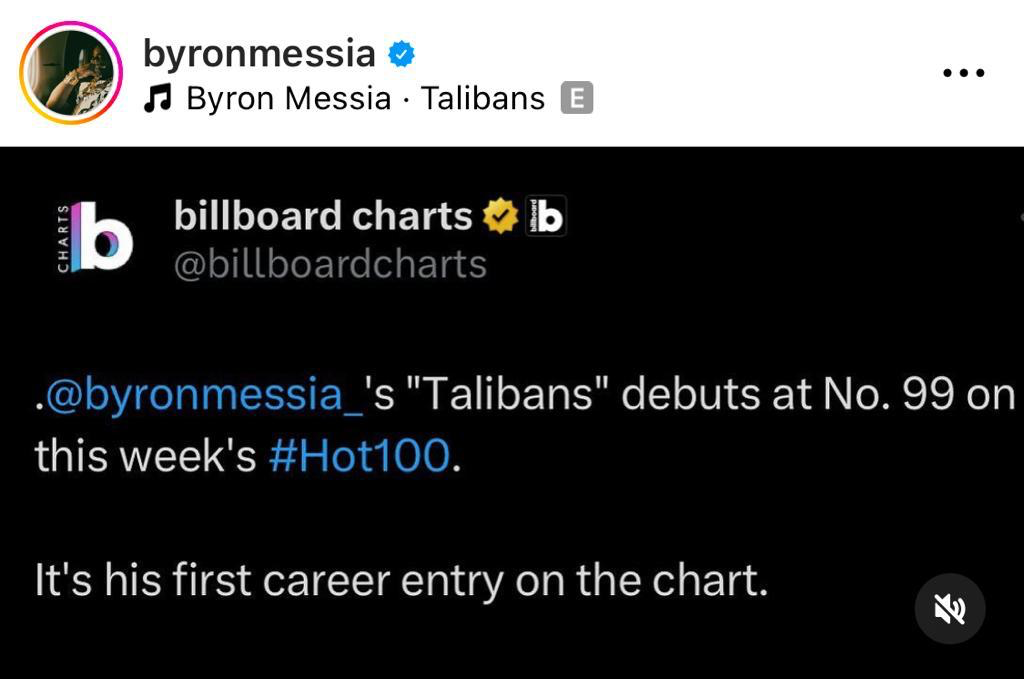The image size is (1024, 679).
Task: Click the small billboard affiliate badge
Action: (x=546, y=217)
